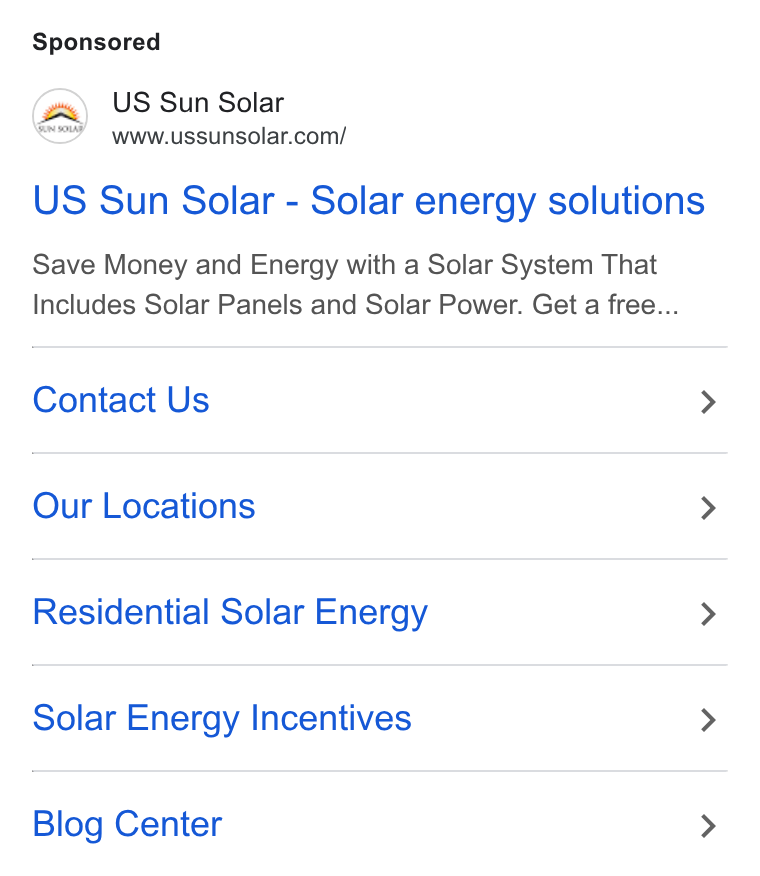Viewport: 760px width, 876px height.
Task: Open the Contact Us chevron arrow
Action: coord(708,402)
